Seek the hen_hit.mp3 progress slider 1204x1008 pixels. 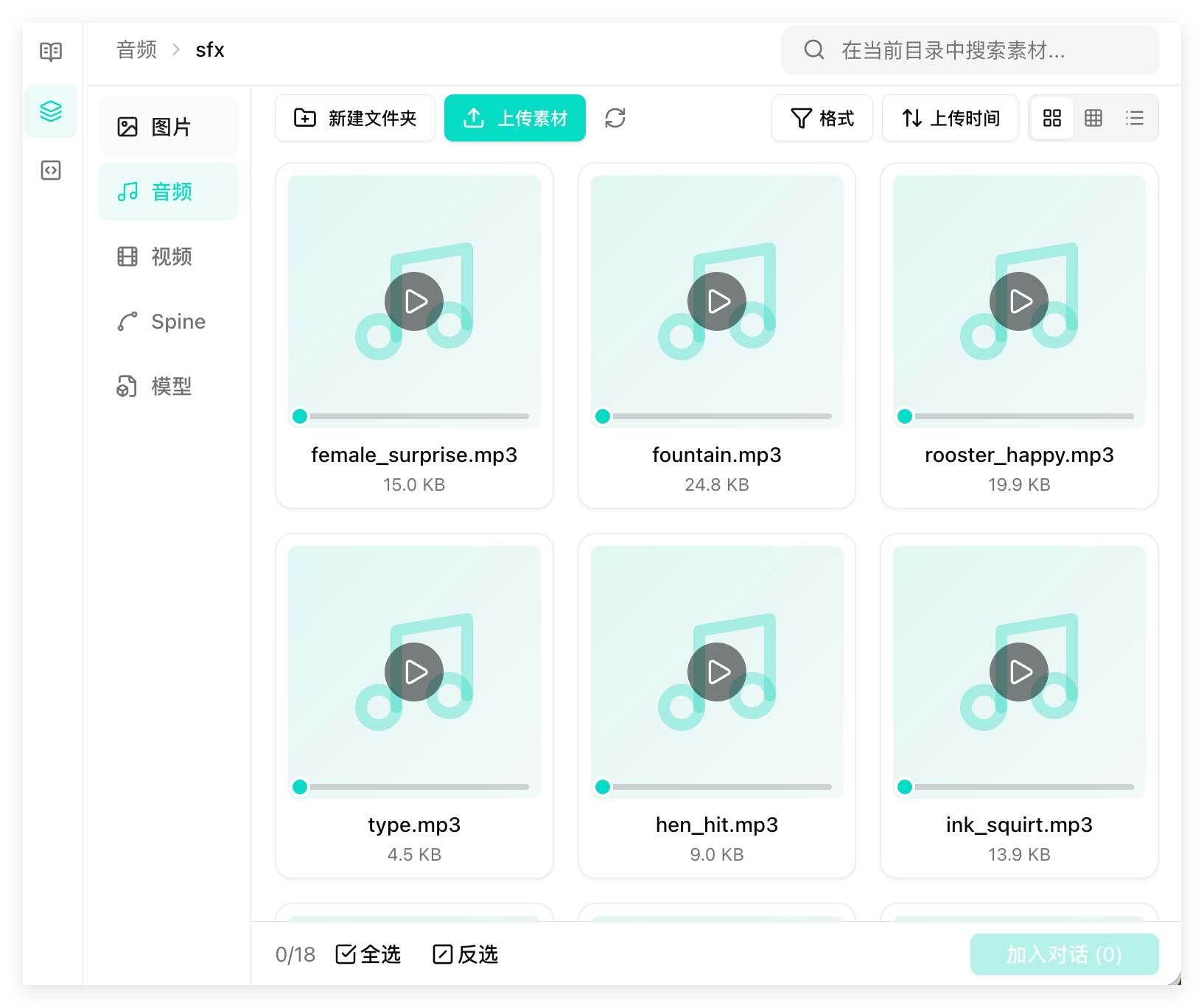click(717, 787)
